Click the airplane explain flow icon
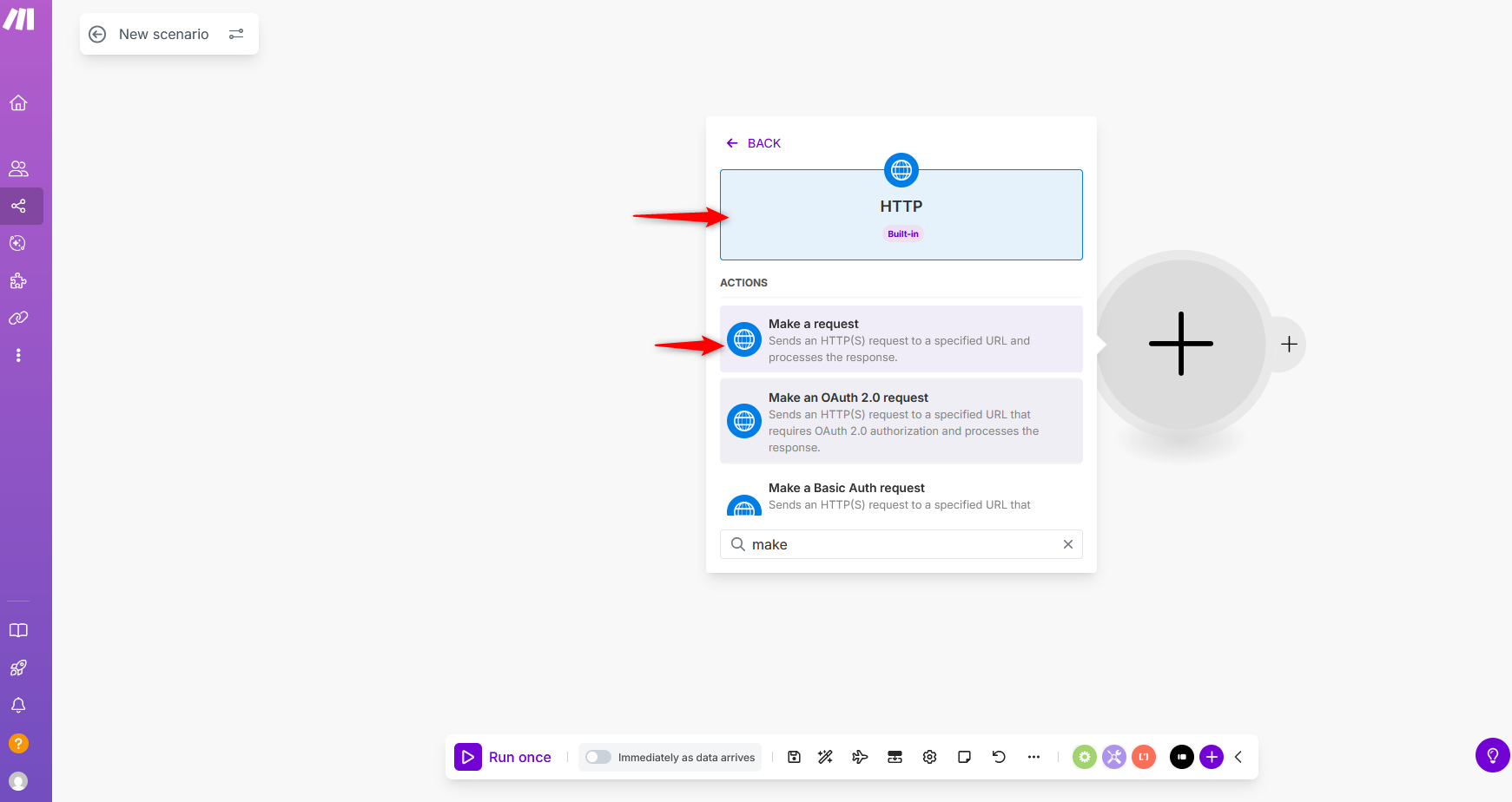1512x802 pixels. [860, 757]
